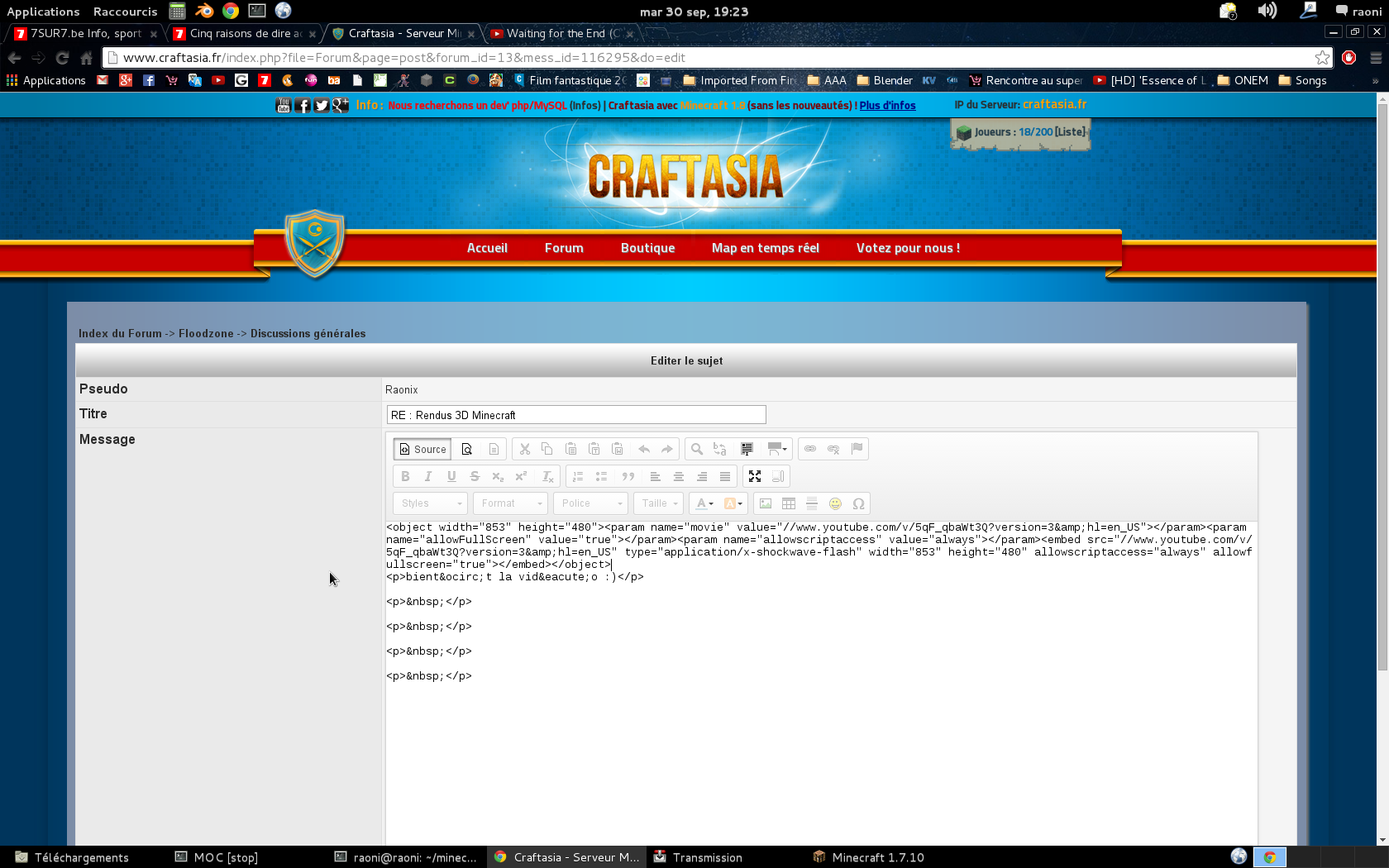Align text left

(655, 476)
